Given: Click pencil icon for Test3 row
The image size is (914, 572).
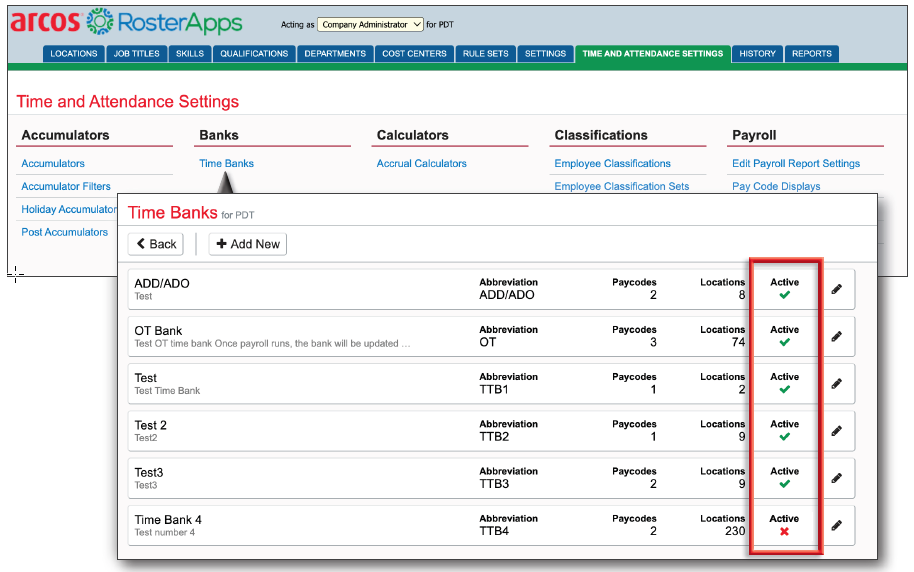Looking at the screenshot, I should pyautogui.click(x=836, y=478).
